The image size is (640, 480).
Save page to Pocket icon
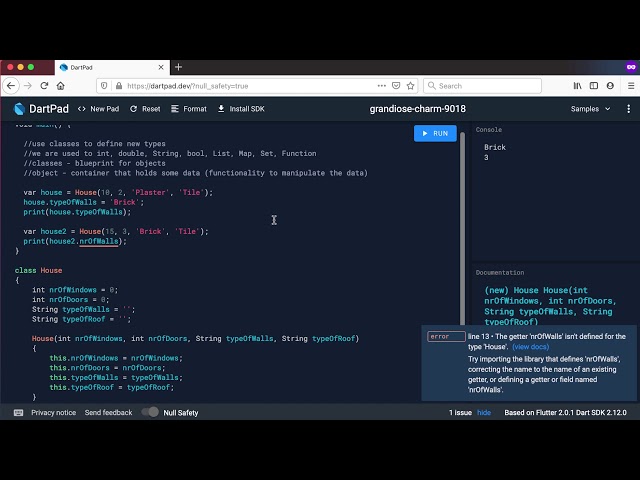click(x=396, y=86)
